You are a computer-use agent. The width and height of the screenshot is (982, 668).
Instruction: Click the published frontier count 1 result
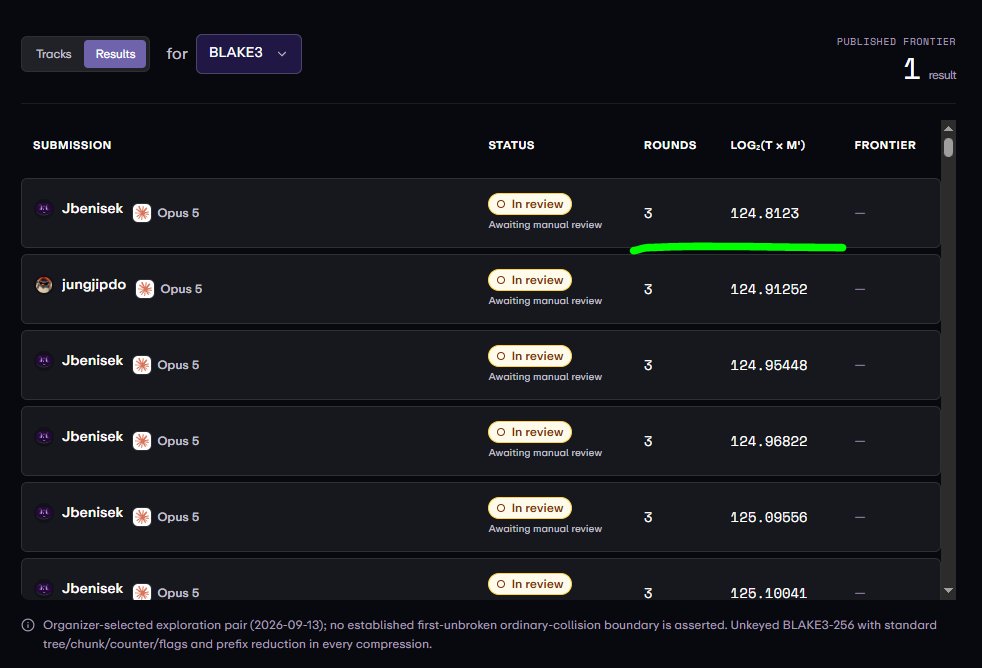(x=929, y=69)
